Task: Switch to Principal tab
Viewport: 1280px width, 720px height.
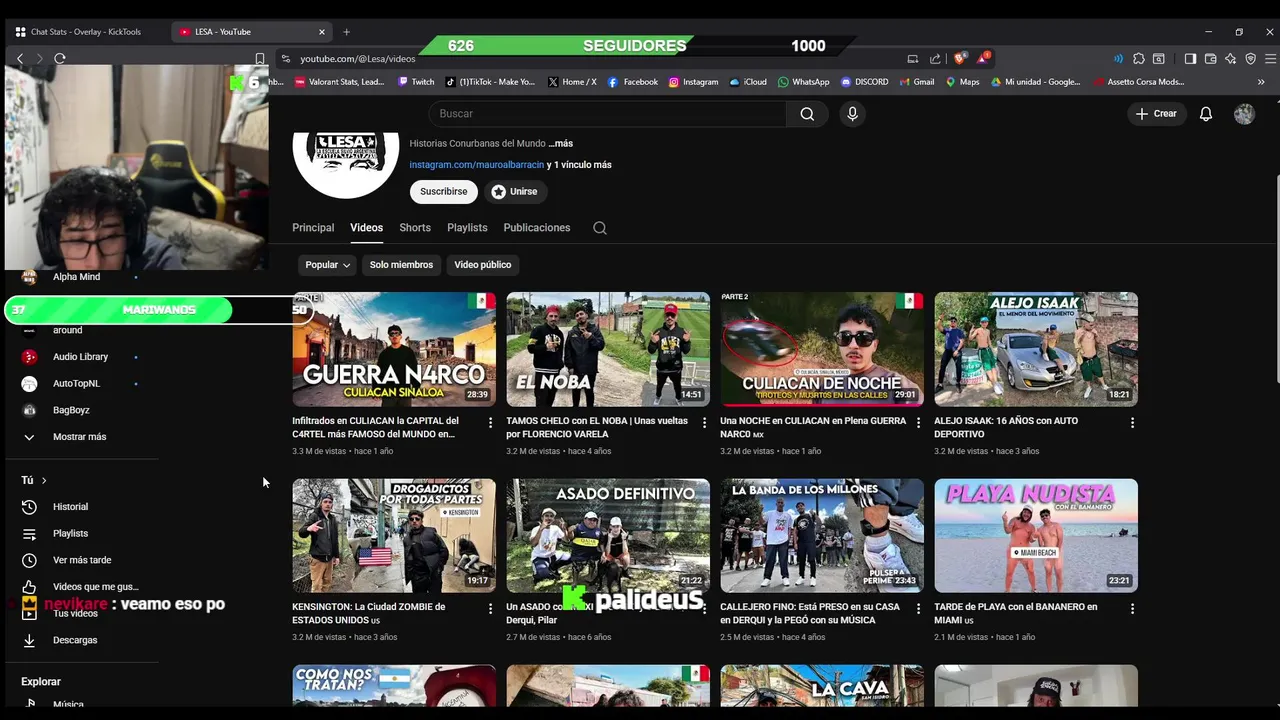Action: point(313,228)
